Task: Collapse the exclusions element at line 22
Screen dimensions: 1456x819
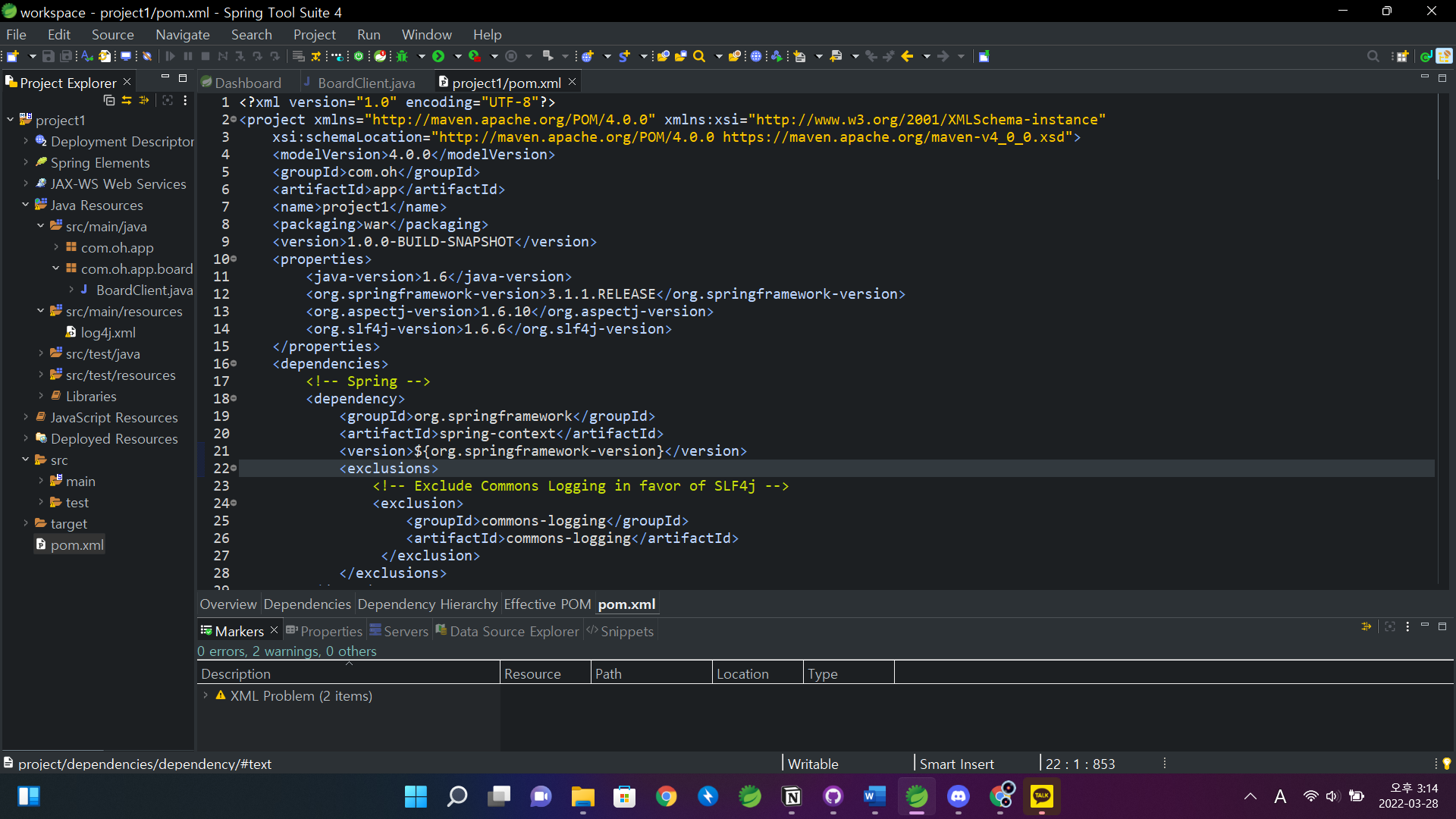Action: (234, 469)
